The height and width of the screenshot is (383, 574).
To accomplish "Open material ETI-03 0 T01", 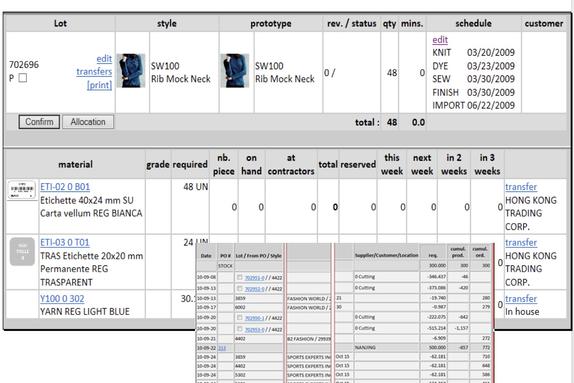I will (65, 242).
